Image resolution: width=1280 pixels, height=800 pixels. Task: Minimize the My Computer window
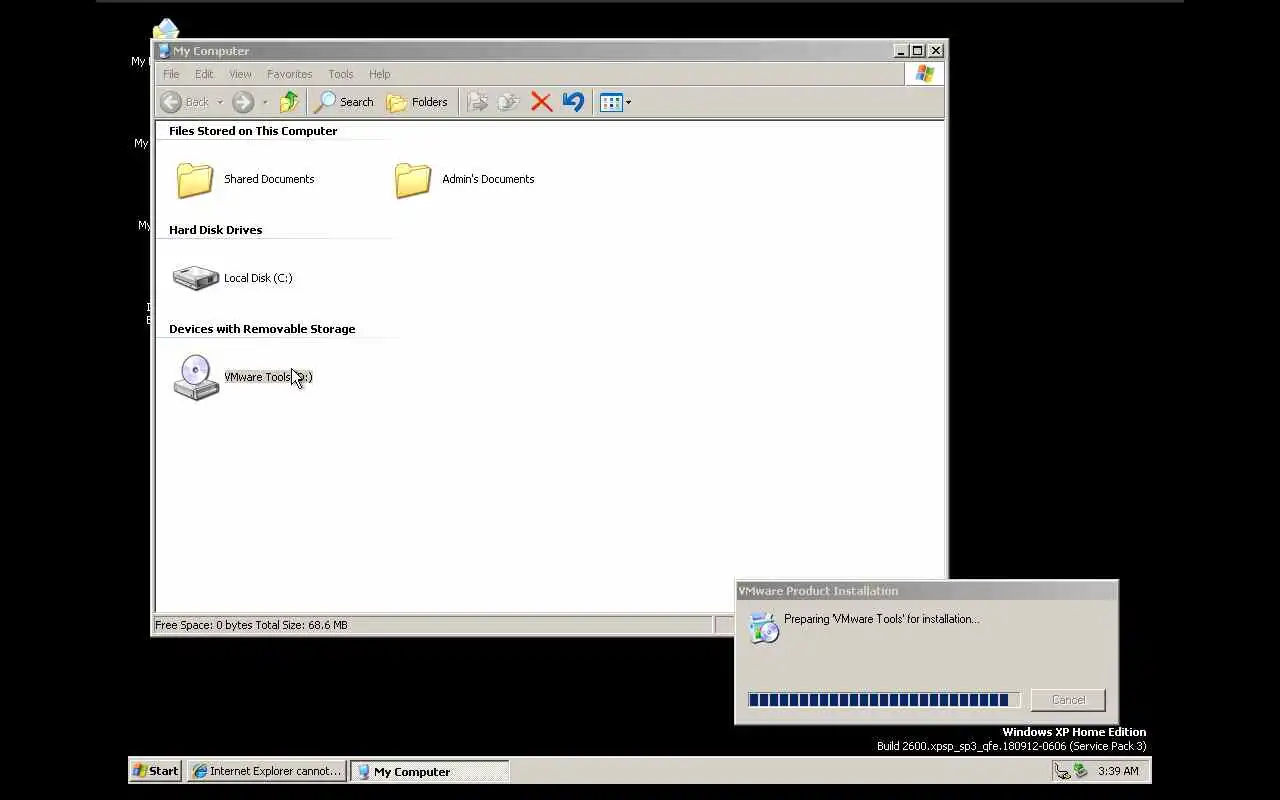(901, 51)
